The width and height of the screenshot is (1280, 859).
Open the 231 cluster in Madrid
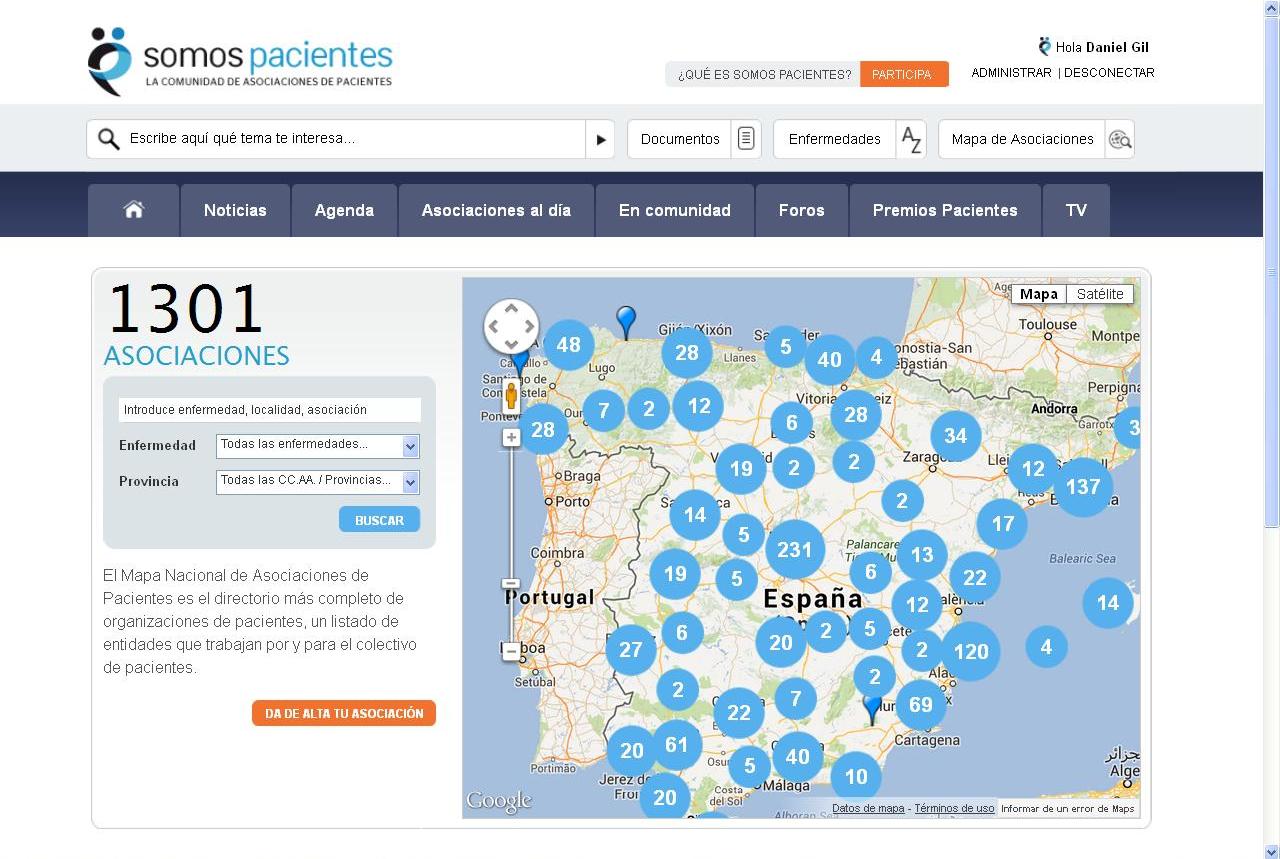pos(795,549)
